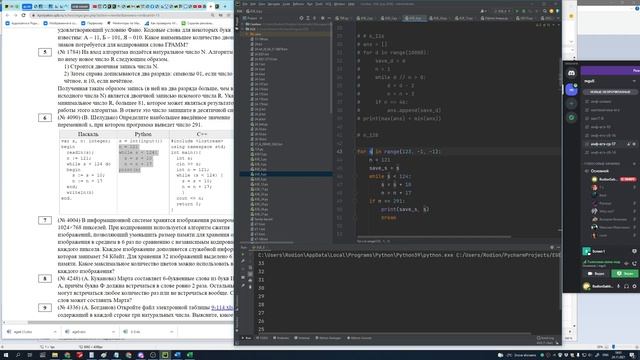Reload the browser page

[24, 15]
